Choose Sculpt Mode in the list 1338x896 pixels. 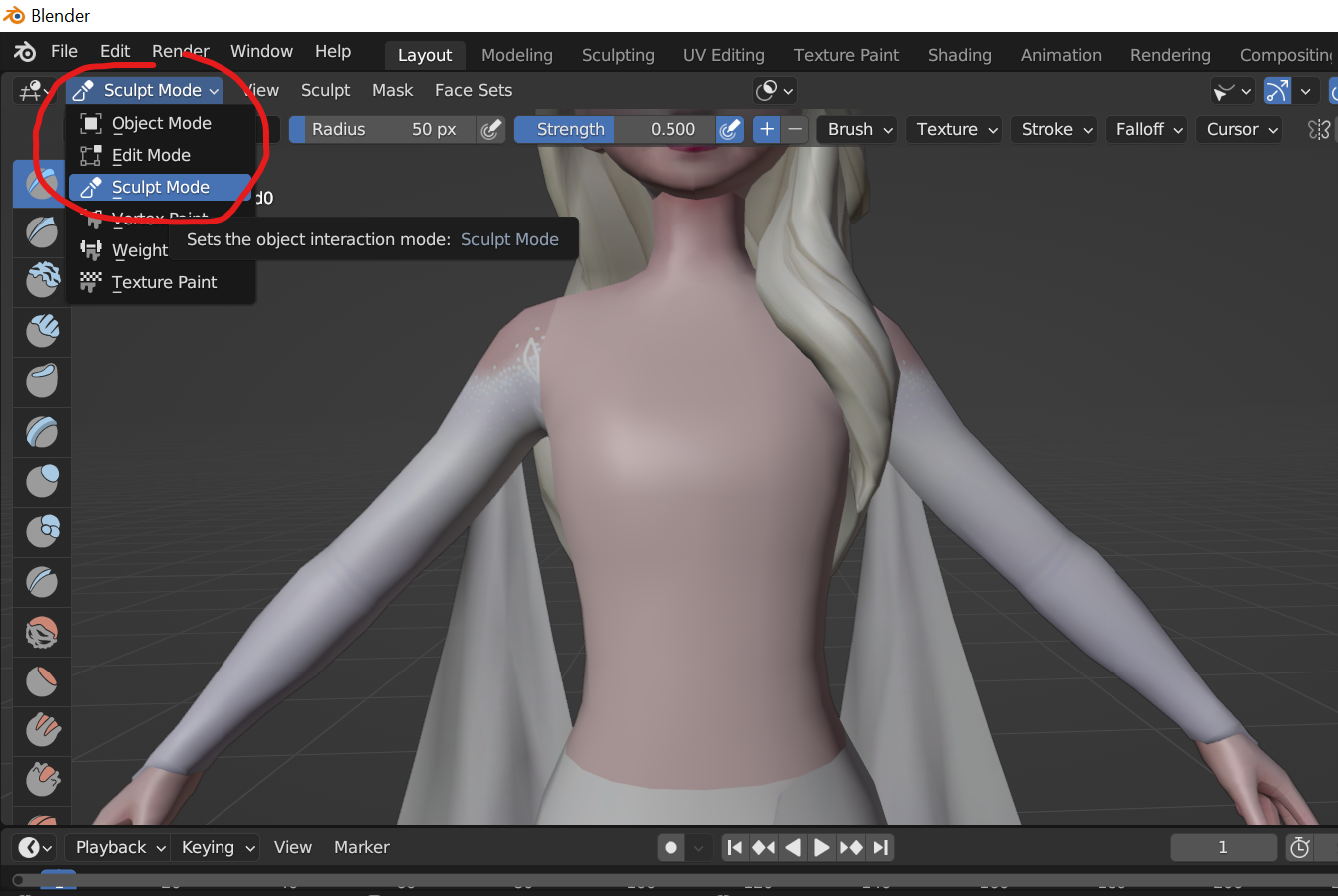tap(161, 187)
